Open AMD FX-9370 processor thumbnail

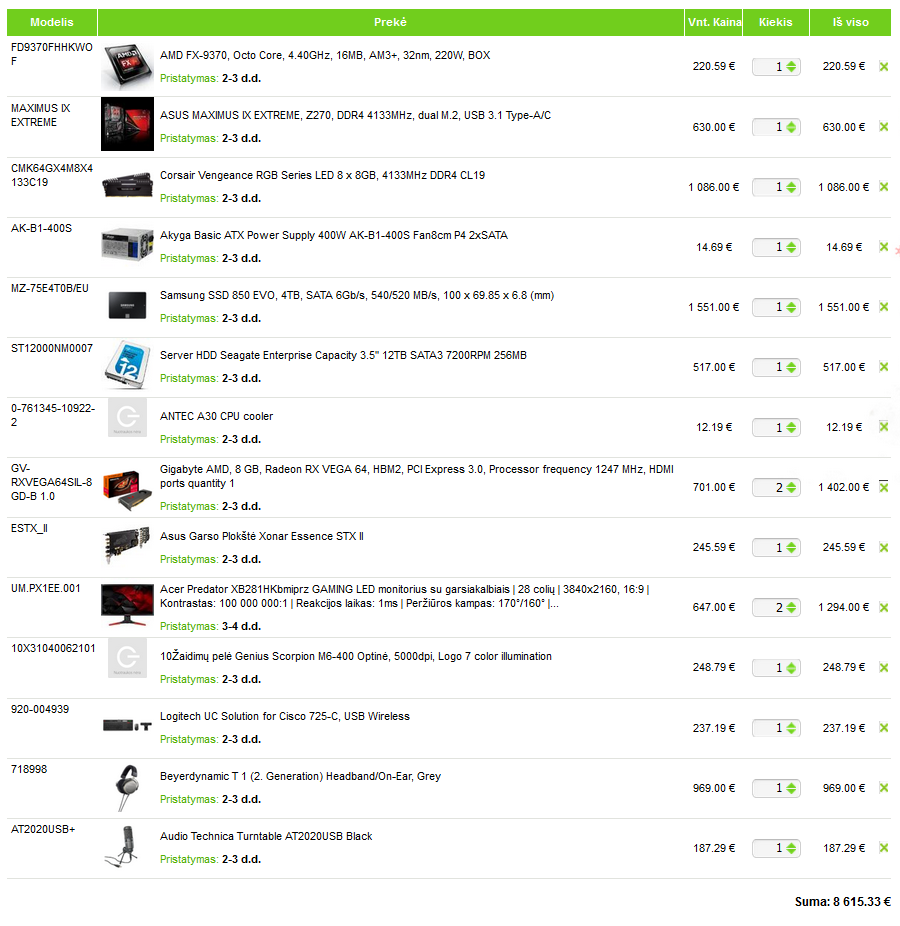tap(127, 66)
